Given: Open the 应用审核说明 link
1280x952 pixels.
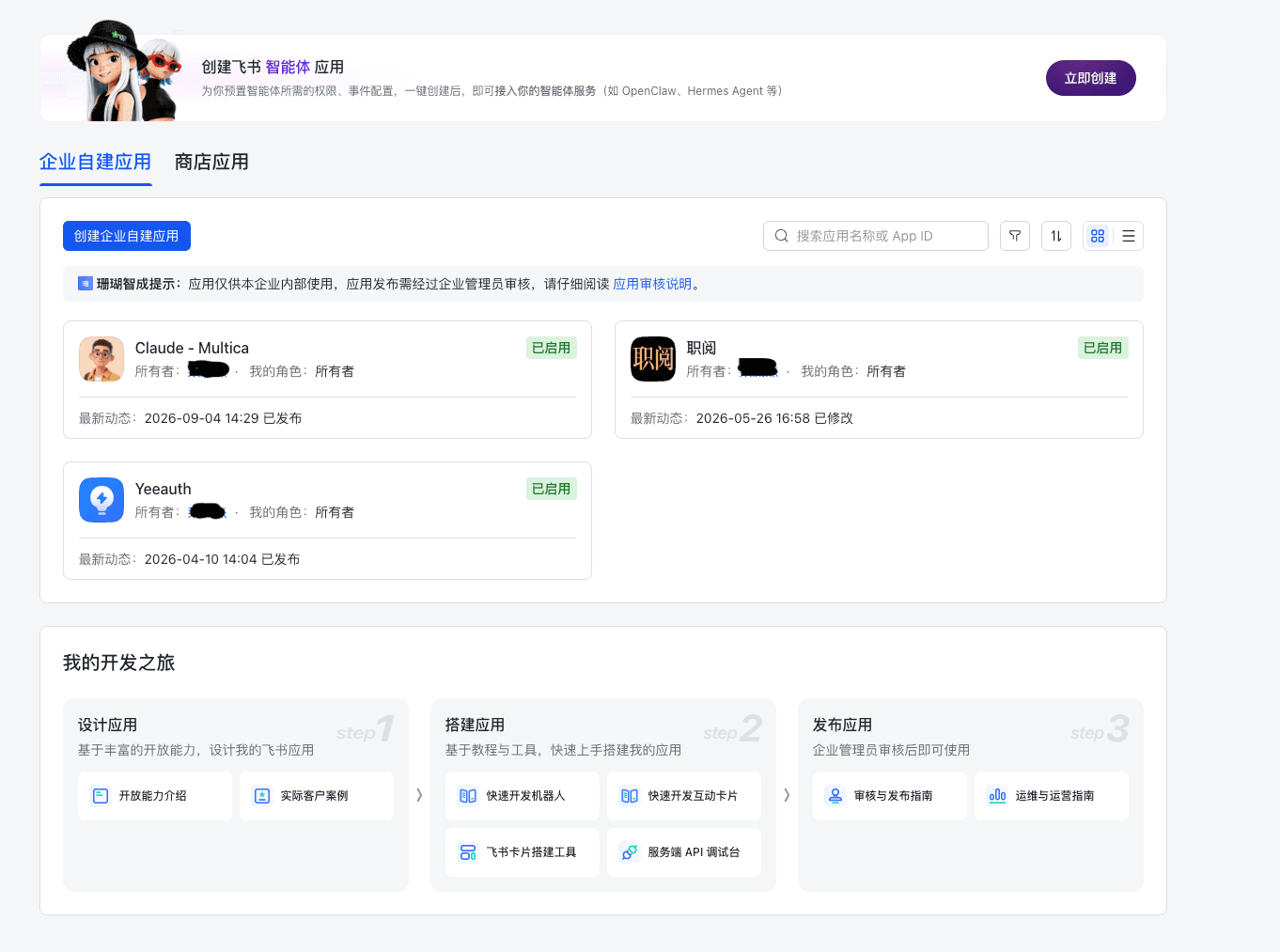Looking at the screenshot, I should [652, 284].
